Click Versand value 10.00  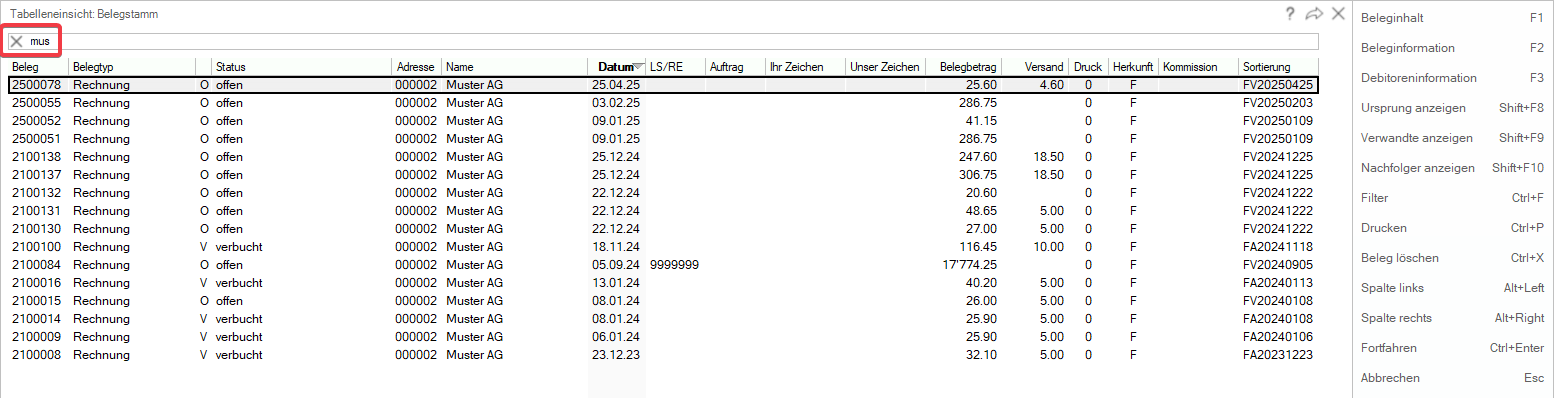(1048, 247)
